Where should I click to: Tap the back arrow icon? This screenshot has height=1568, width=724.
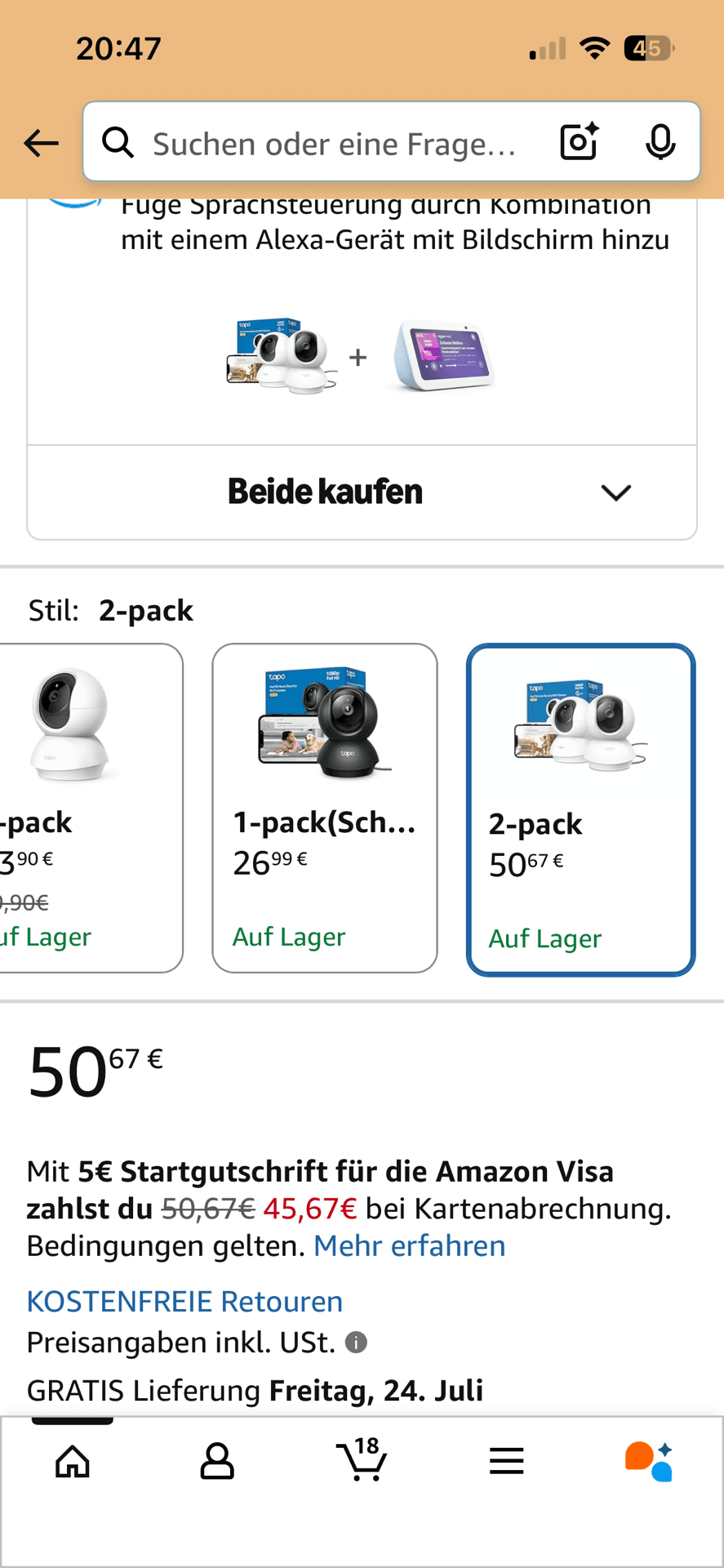coord(41,144)
